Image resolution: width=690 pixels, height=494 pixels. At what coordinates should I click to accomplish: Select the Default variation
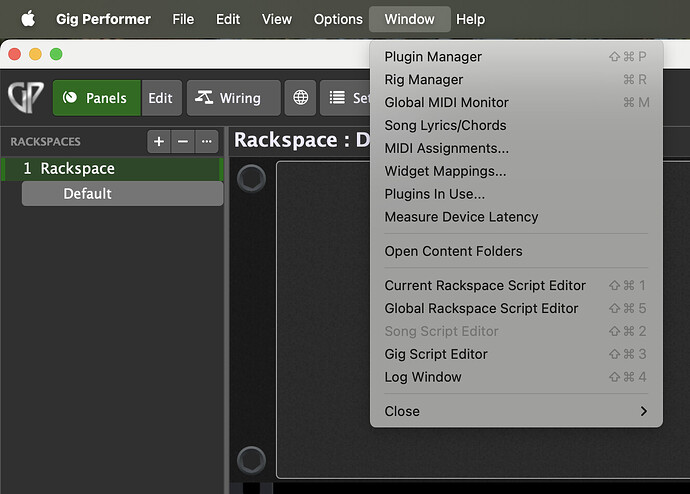tap(122, 194)
